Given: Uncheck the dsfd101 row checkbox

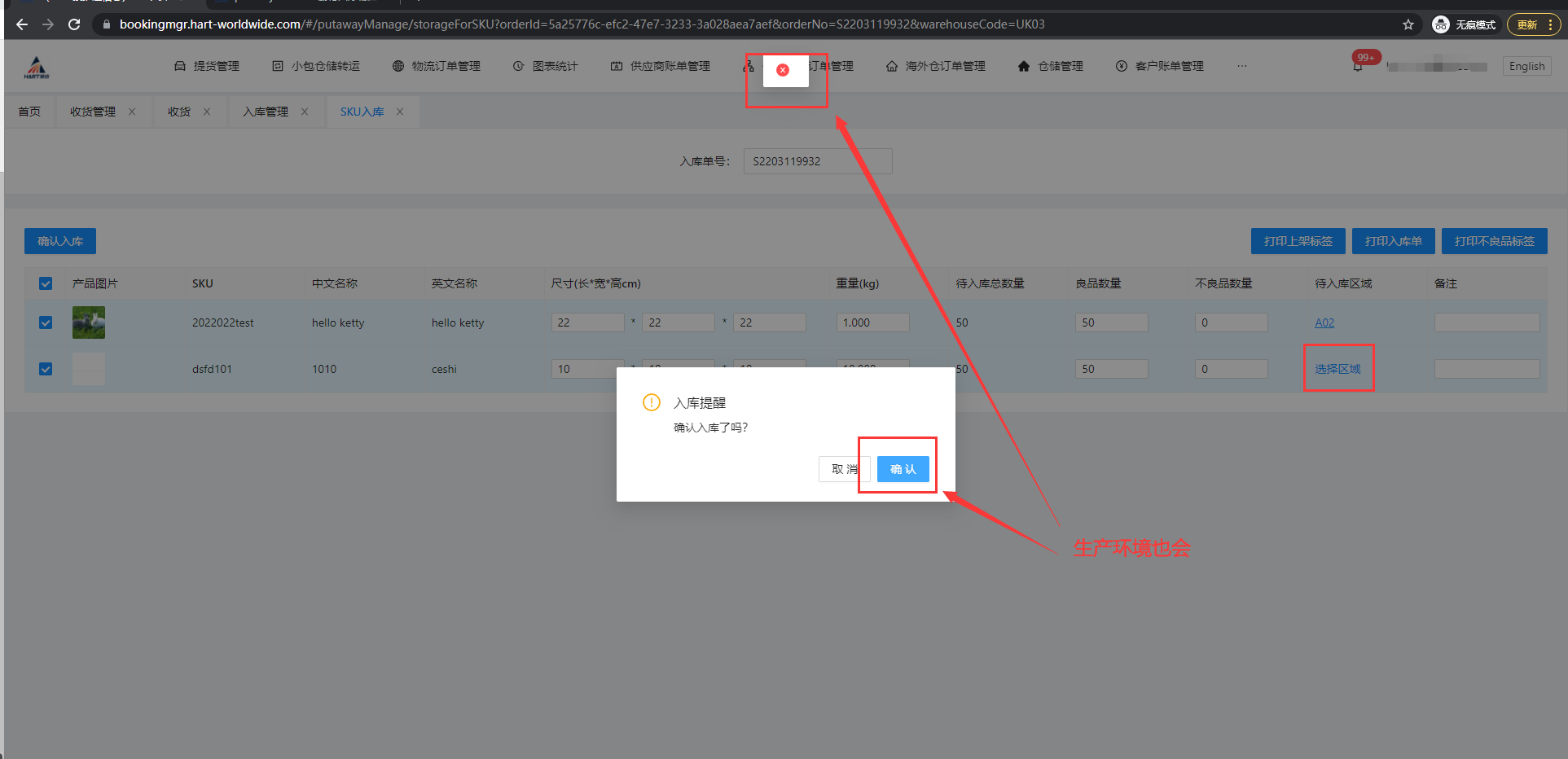Looking at the screenshot, I should point(46,369).
